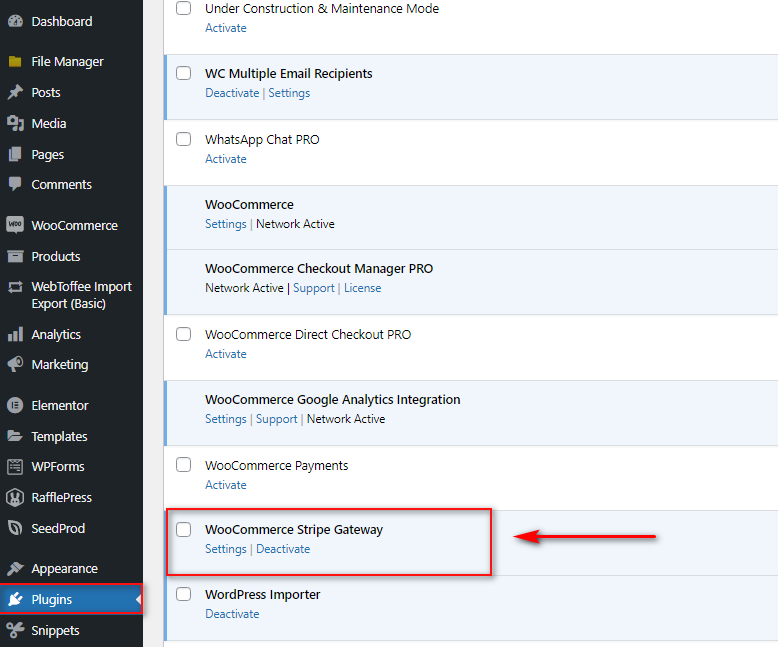Click the Pages document icon
Screen dimensions: 778x647
pos(15,154)
